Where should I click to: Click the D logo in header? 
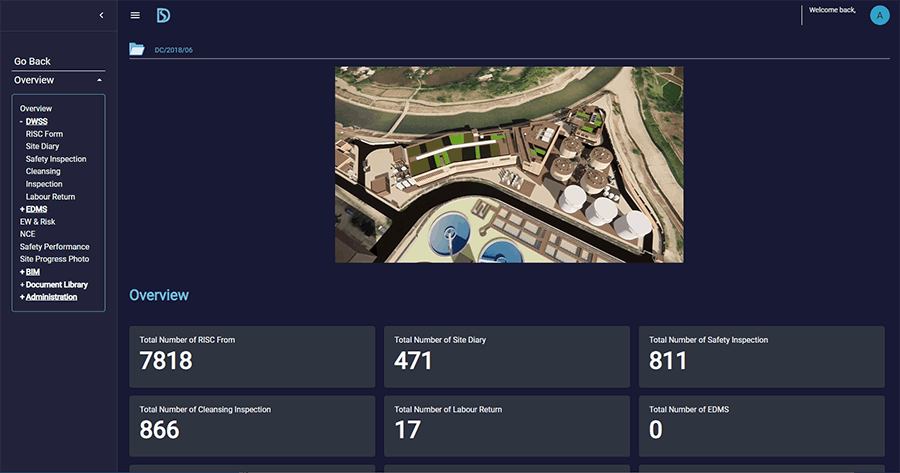coord(163,15)
